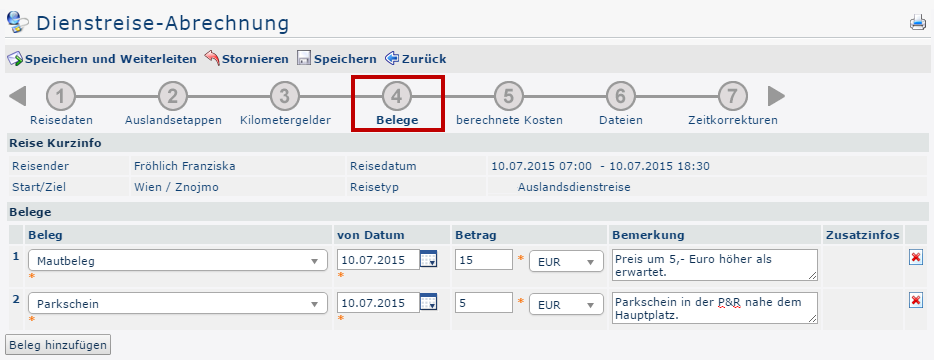934x360 pixels.
Task: Go to previous step with left arrow
Action: 18,95
